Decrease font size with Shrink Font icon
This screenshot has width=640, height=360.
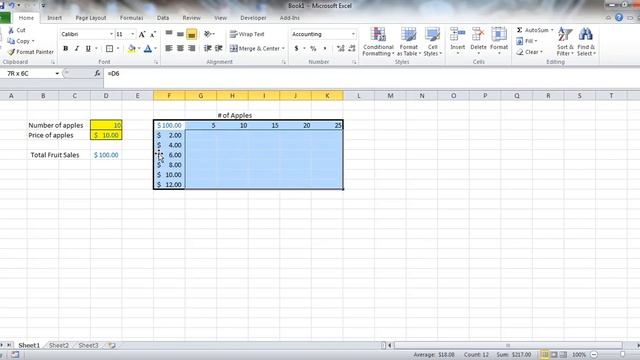tap(153, 34)
